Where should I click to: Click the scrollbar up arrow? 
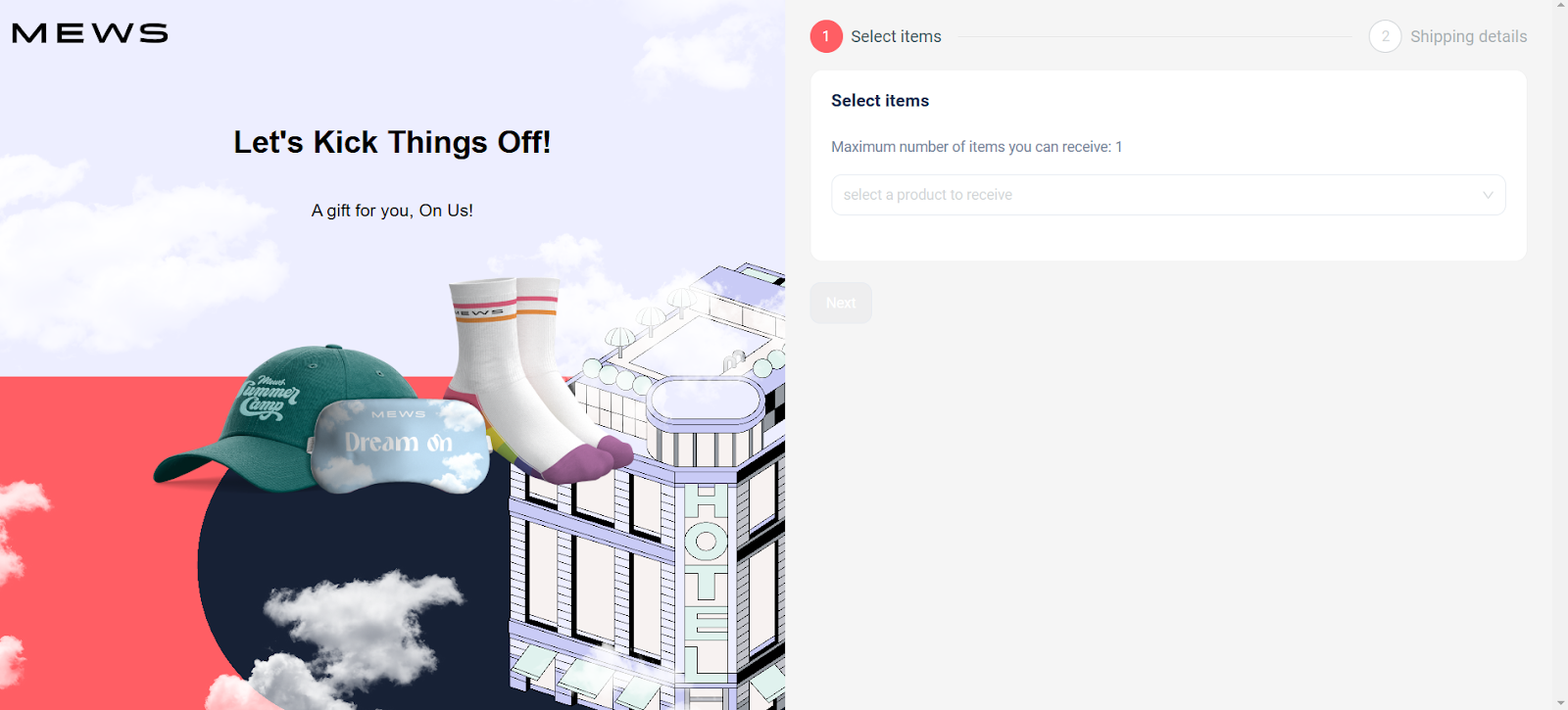coord(1560,6)
